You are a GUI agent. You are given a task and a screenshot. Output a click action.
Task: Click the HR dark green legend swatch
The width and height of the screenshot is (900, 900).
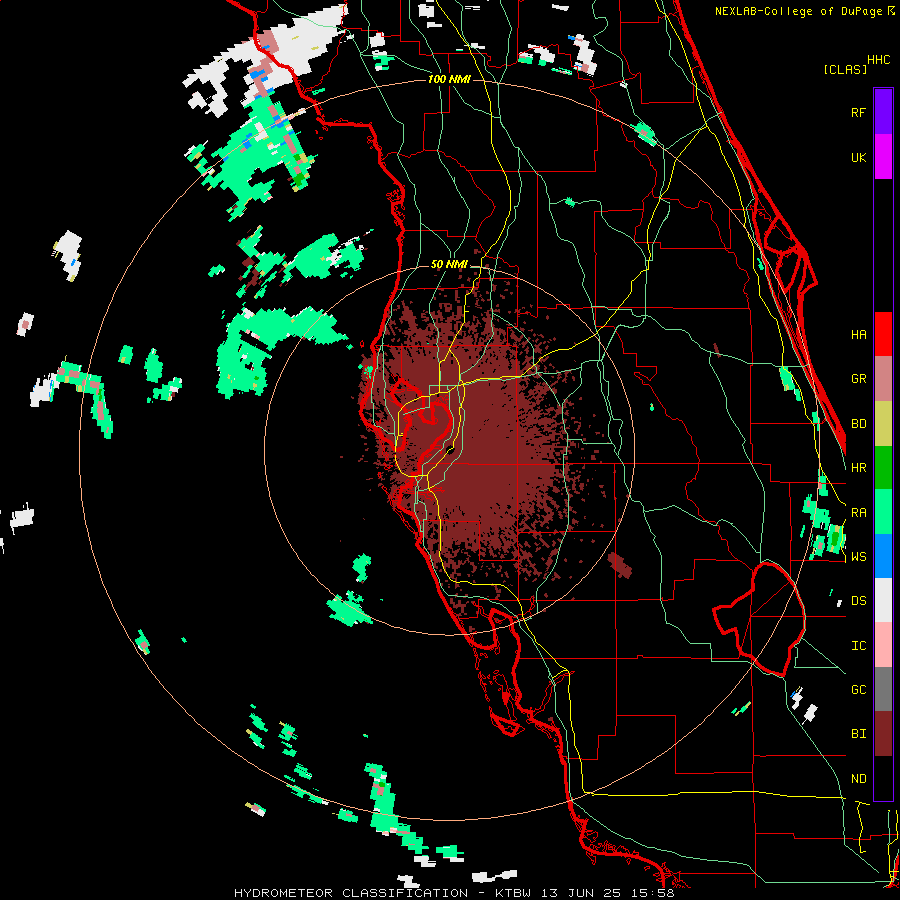click(x=883, y=467)
